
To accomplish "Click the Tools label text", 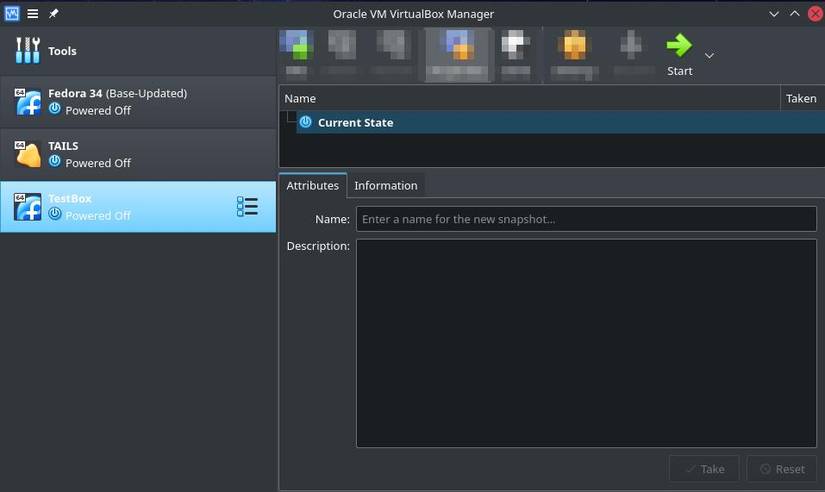I will tap(62, 51).
